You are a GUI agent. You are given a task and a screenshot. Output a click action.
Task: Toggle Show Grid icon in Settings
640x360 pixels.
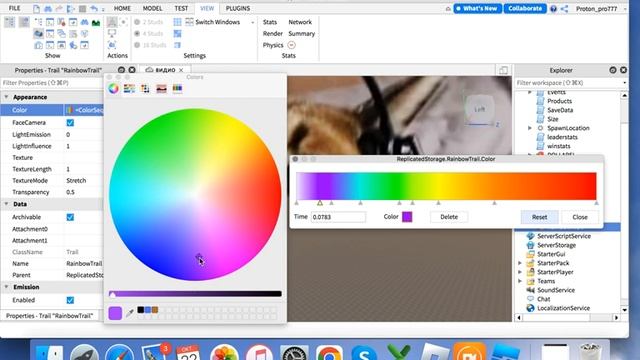(x=178, y=22)
